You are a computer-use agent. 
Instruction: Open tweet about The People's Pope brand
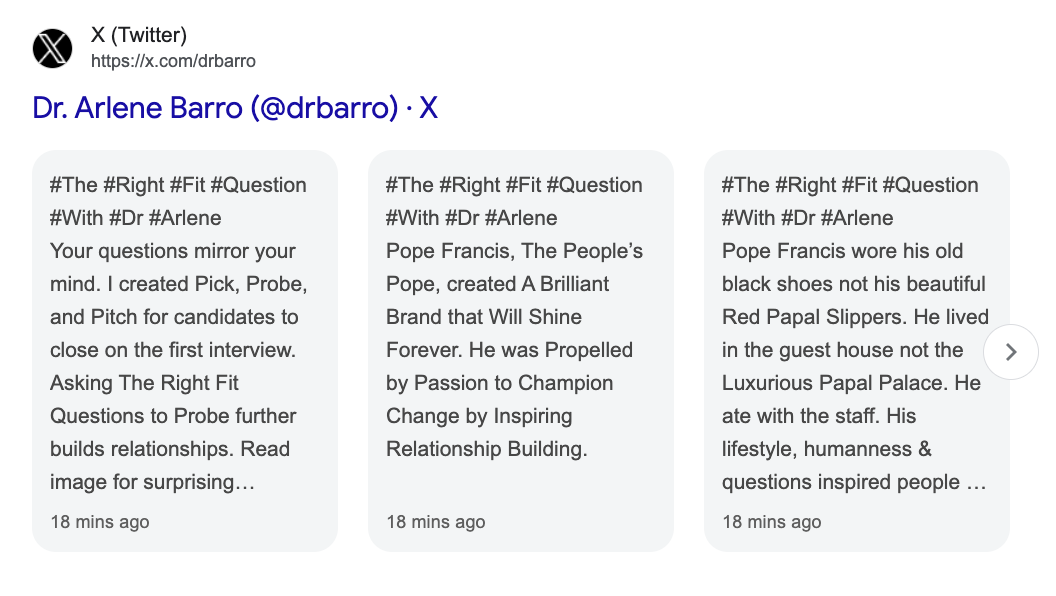pyautogui.click(x=521, y=351)
